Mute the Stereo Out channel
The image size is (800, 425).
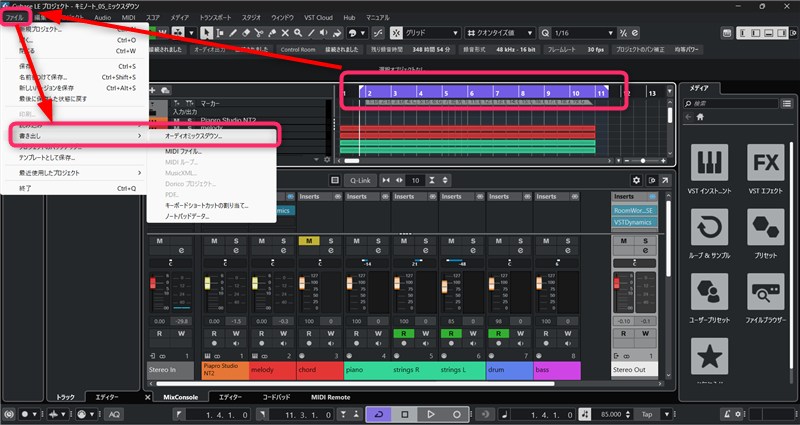(x=623, y=241)
